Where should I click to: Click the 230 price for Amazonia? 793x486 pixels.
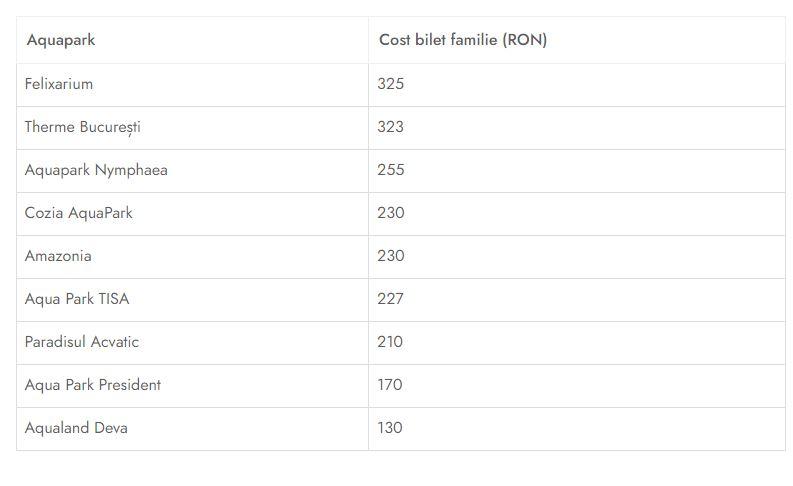coord(391,256)
